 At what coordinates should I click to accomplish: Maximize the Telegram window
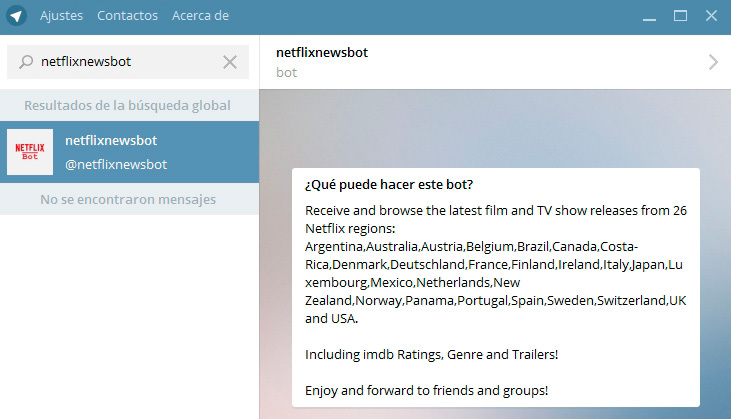[680, 16]
